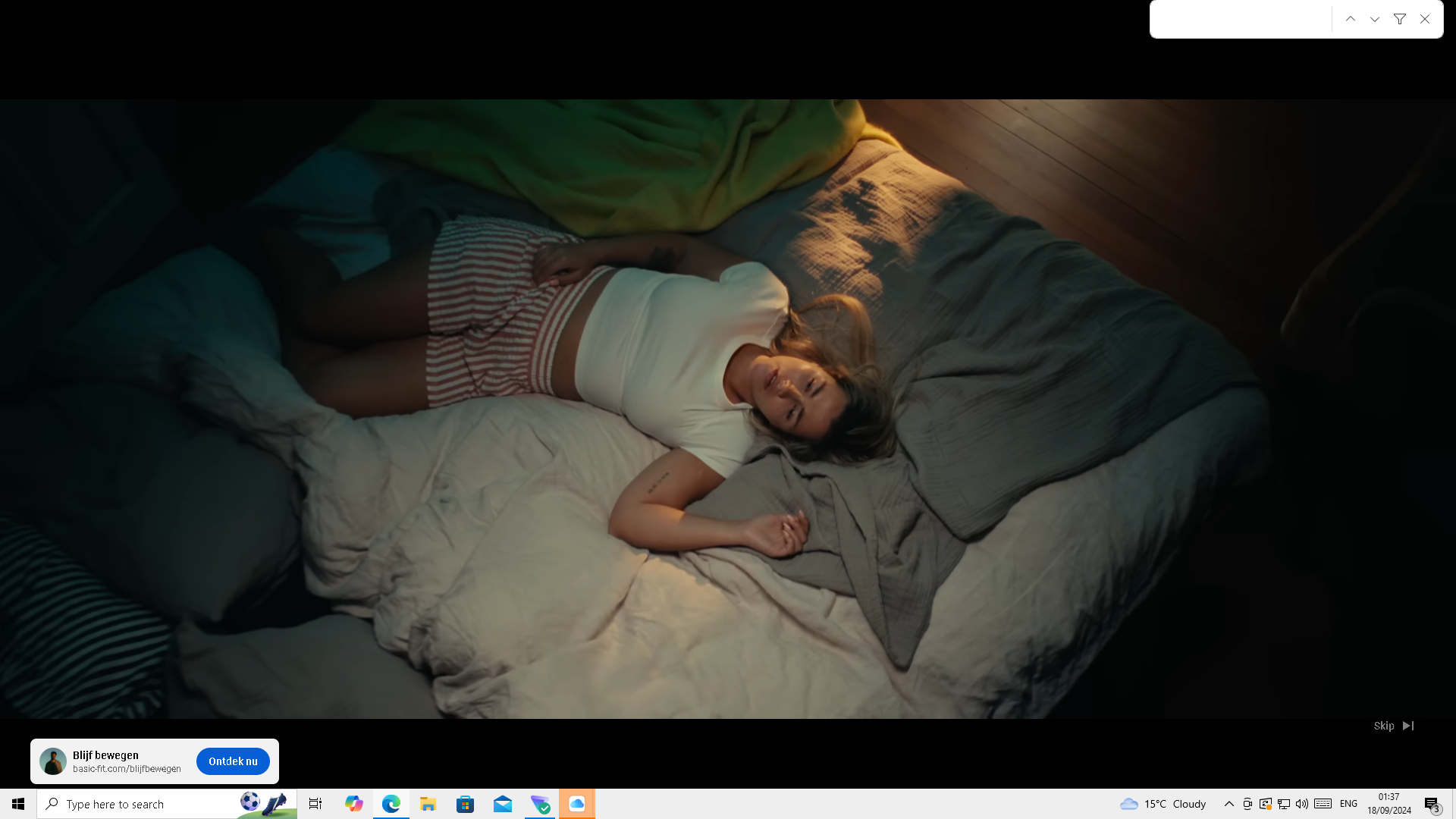Open the Windows Start menu
Screen dimensions: 1456x819
pyautogui.click(x=18, y=804)
